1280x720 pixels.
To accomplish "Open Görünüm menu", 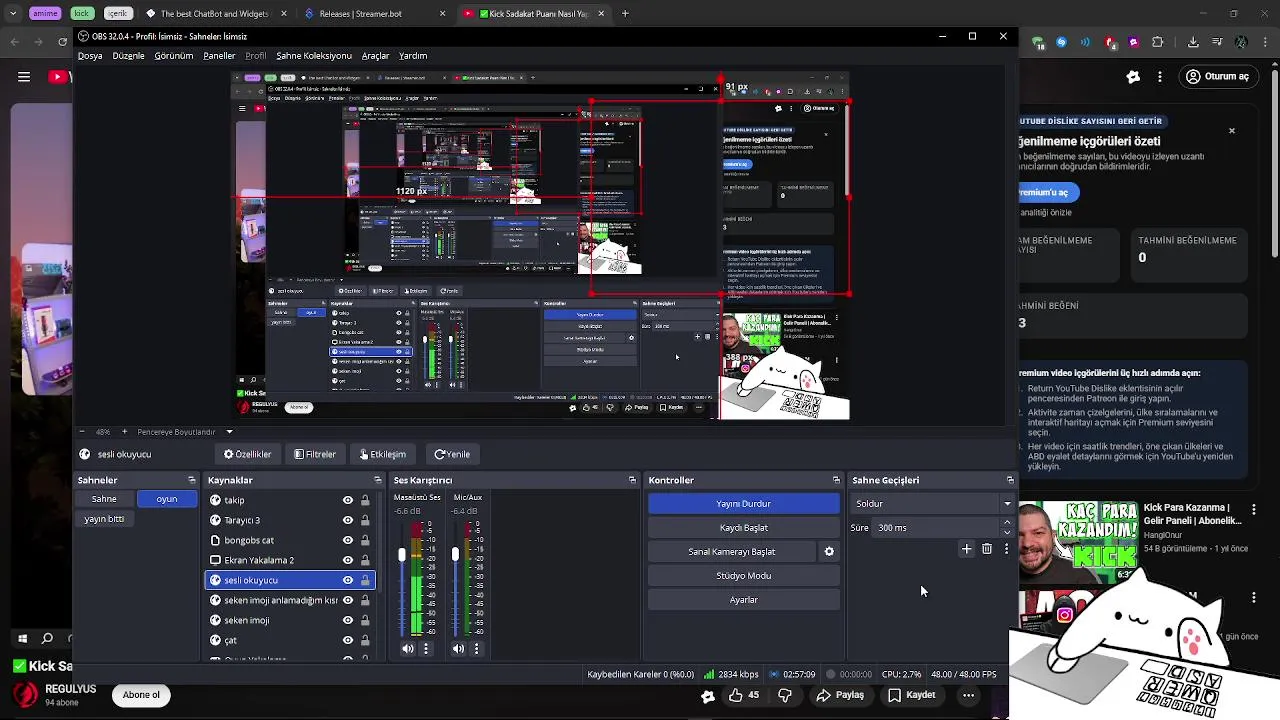I will 173,56.
